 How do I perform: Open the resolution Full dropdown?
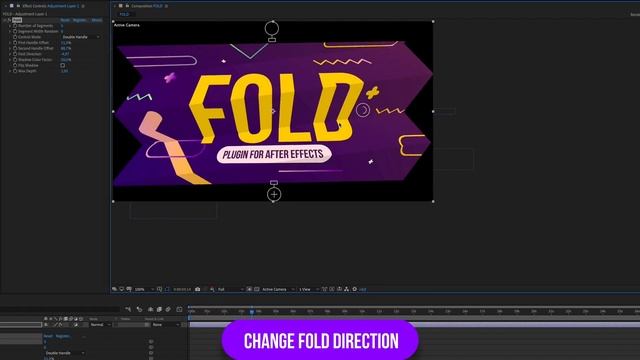(230, 289)
